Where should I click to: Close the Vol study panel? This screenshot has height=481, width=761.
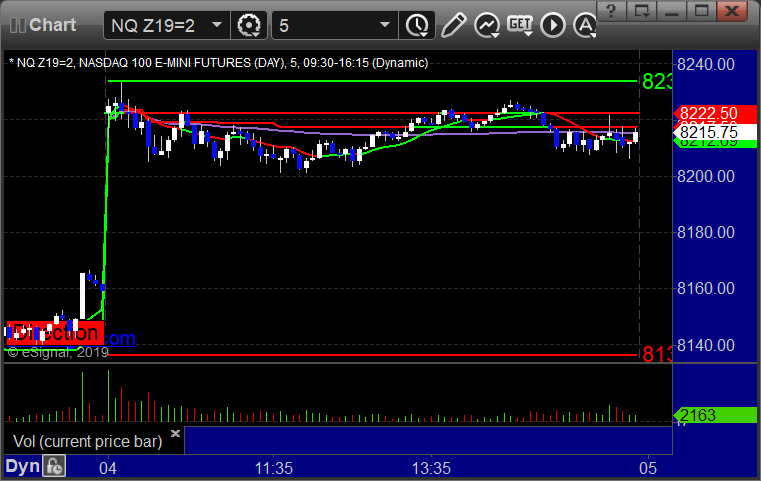click(x=175, y=433)
